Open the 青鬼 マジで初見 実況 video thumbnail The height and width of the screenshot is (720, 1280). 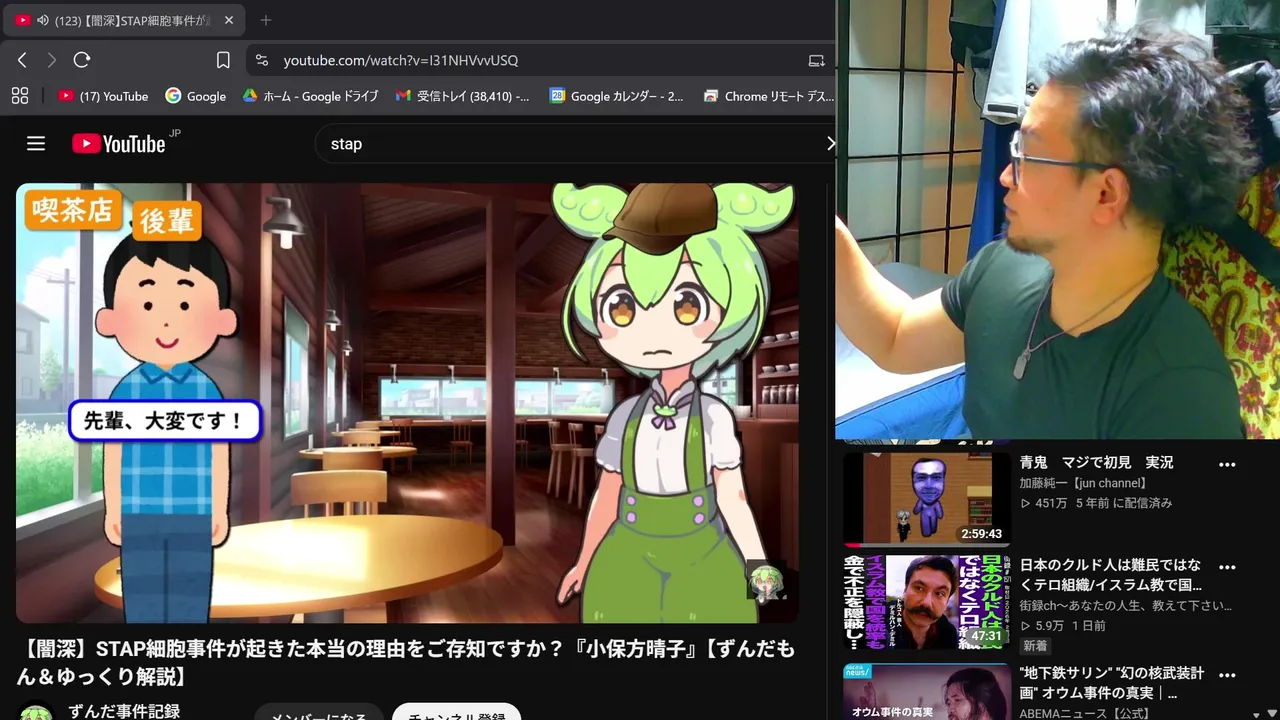(x=926, y=499)
